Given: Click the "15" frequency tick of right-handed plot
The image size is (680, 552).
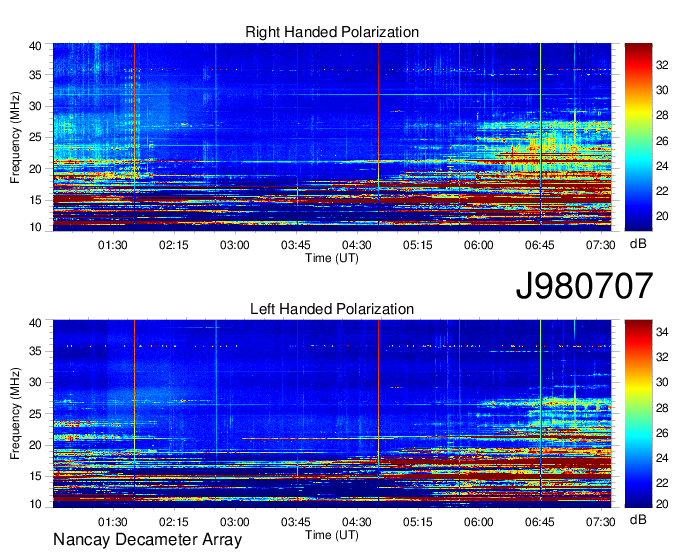Looking at the screenshot, I should (35, 200).
